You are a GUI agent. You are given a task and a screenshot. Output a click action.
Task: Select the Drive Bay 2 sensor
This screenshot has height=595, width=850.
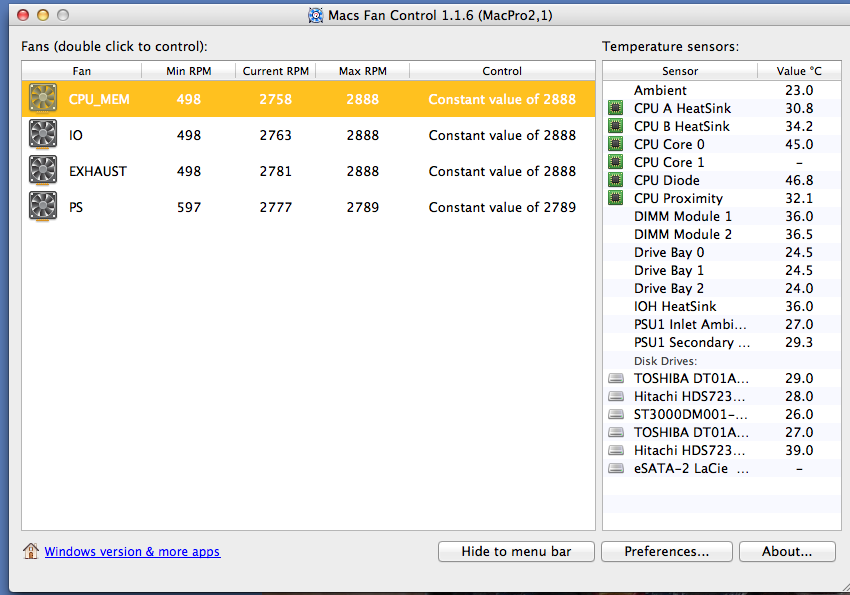[x=722, y=288]
